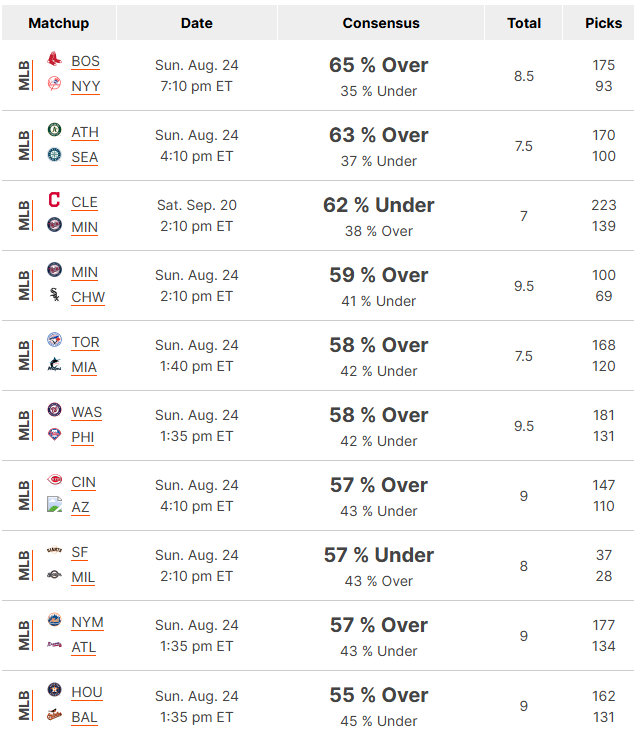Open the MIA team link
The height and width of the screenshot is (748, 634).
(84, 368)
